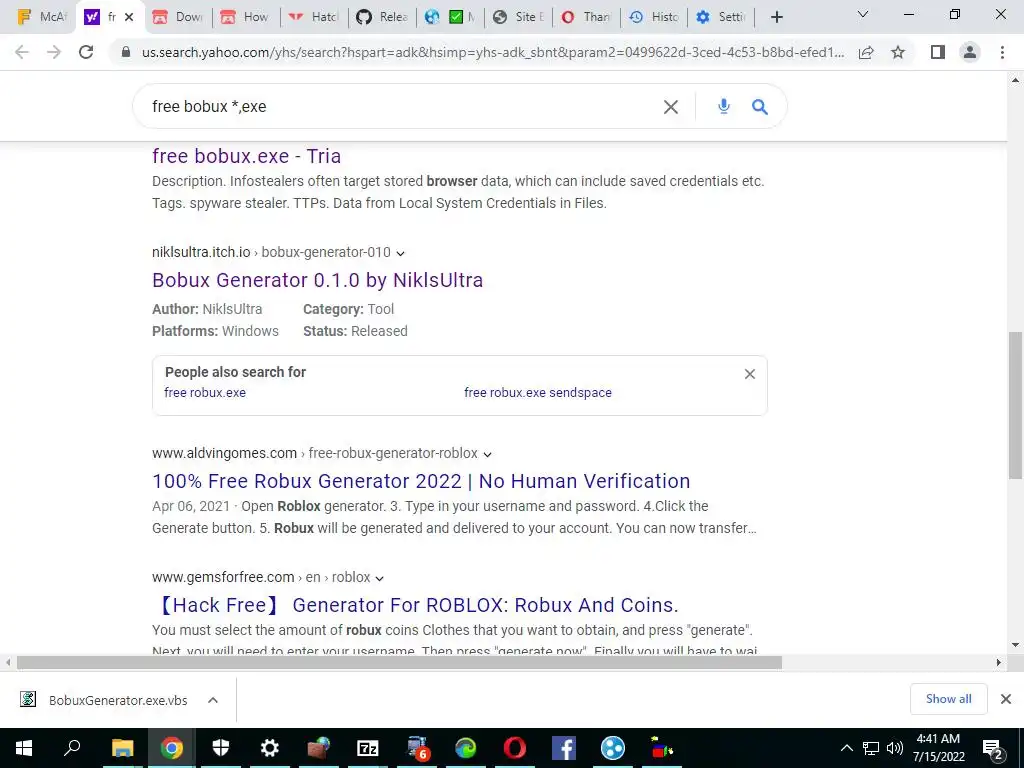Switch to the History tab
Viewport: 1024px width, 768px height.
[653, 17]
